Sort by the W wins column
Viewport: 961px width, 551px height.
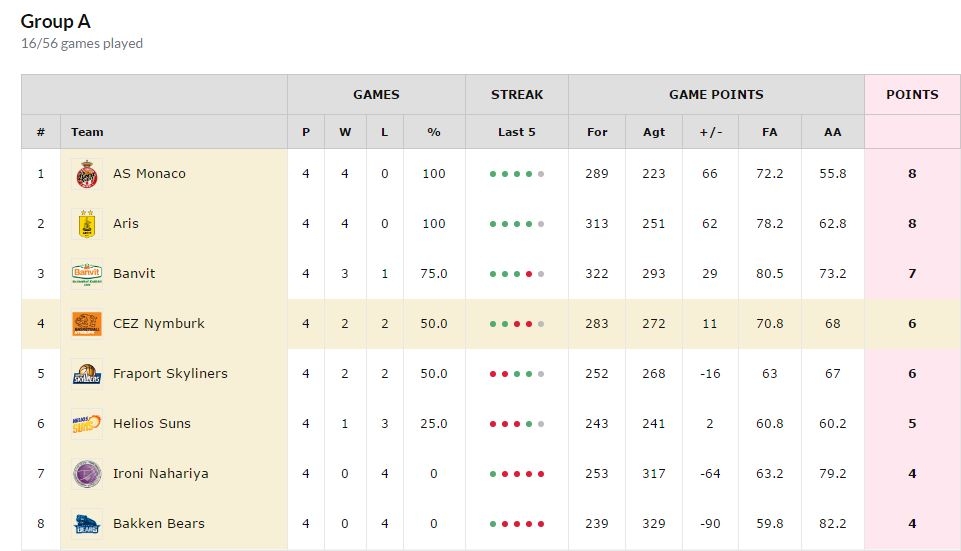click(345, 132)
